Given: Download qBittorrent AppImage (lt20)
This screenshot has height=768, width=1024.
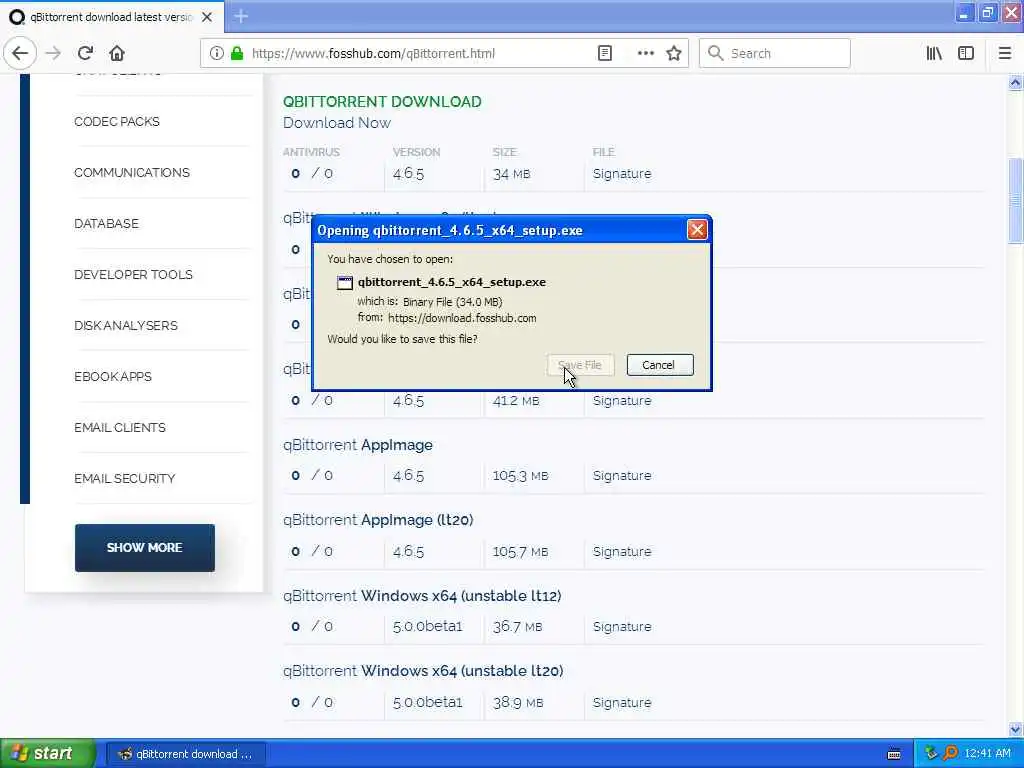Looking at the screenshot, I should pyautogui.click(x=378, y=520).
